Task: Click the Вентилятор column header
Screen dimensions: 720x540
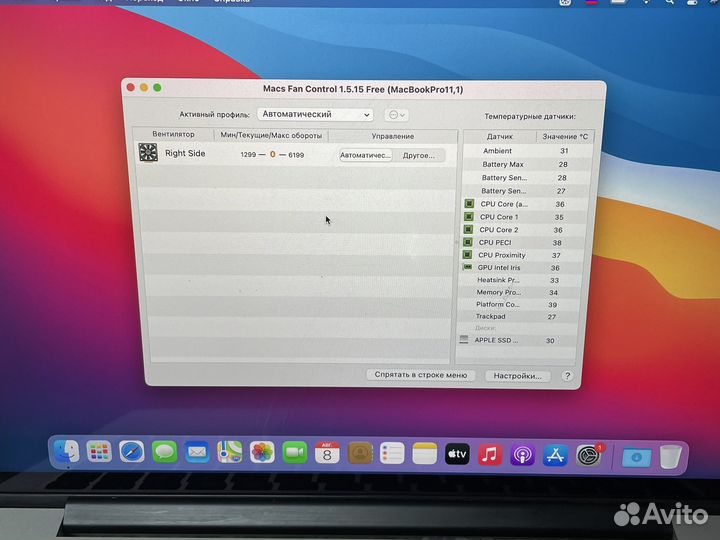Action: [x=173, y=134]
